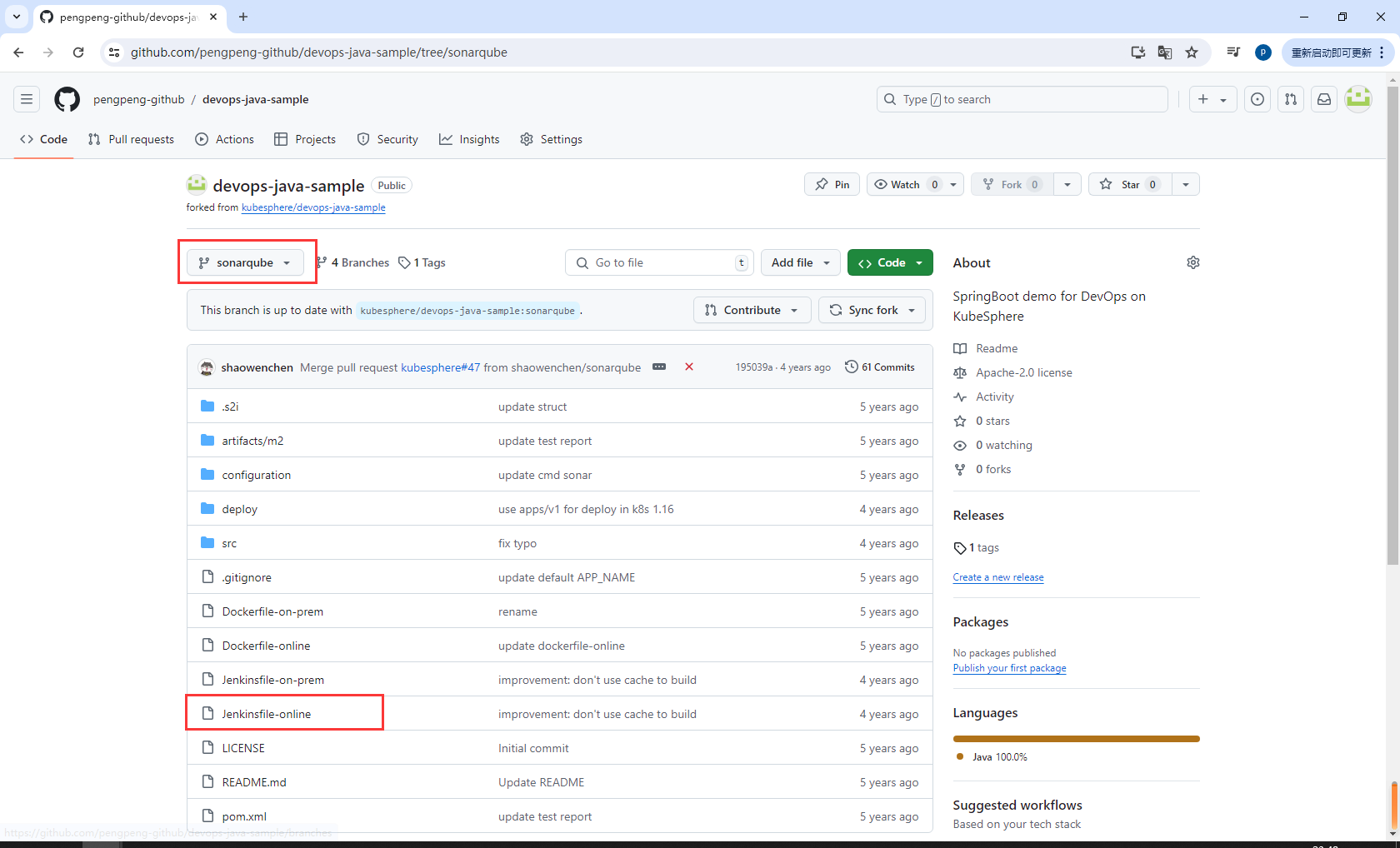Open the Security tab
The height and width of the screenshot is (848, 1400).
click(x=387, y=139)
